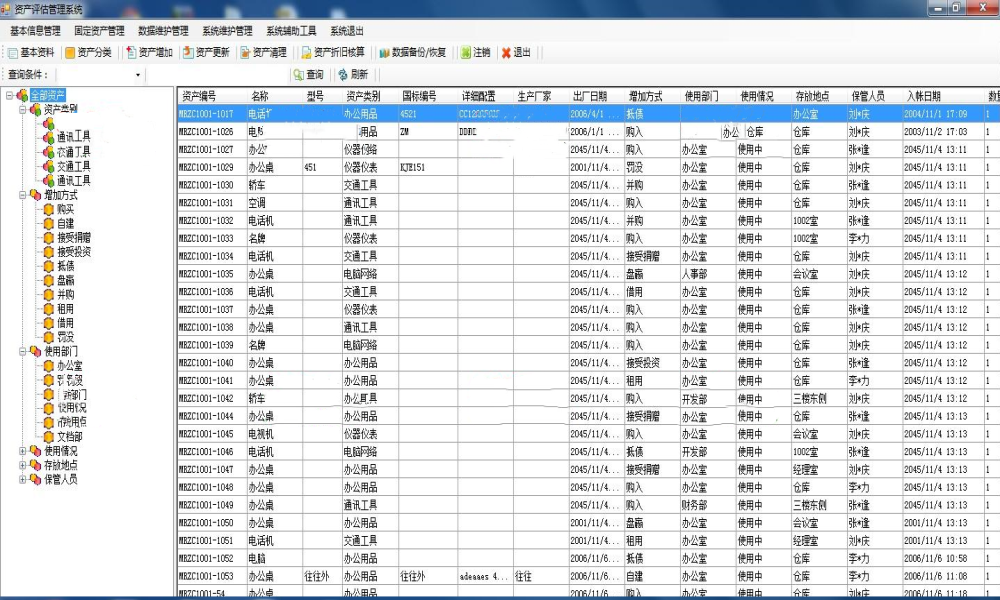Screen dimensions: 1000x600
Task: Sort by 资产类别 column header
Action: tap(369, 96)
